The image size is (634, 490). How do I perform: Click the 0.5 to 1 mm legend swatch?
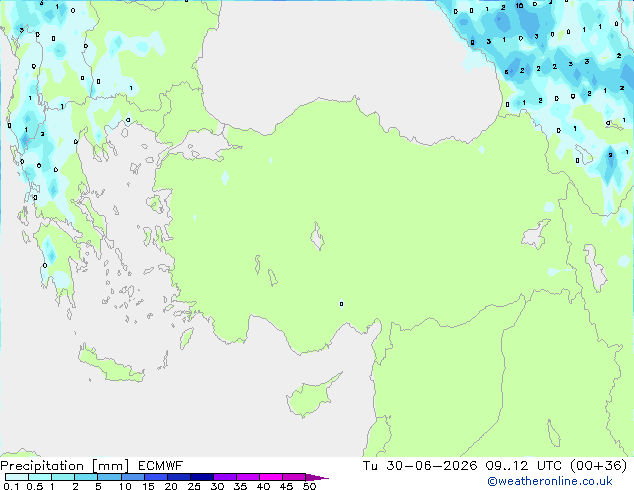pos(40,477)
